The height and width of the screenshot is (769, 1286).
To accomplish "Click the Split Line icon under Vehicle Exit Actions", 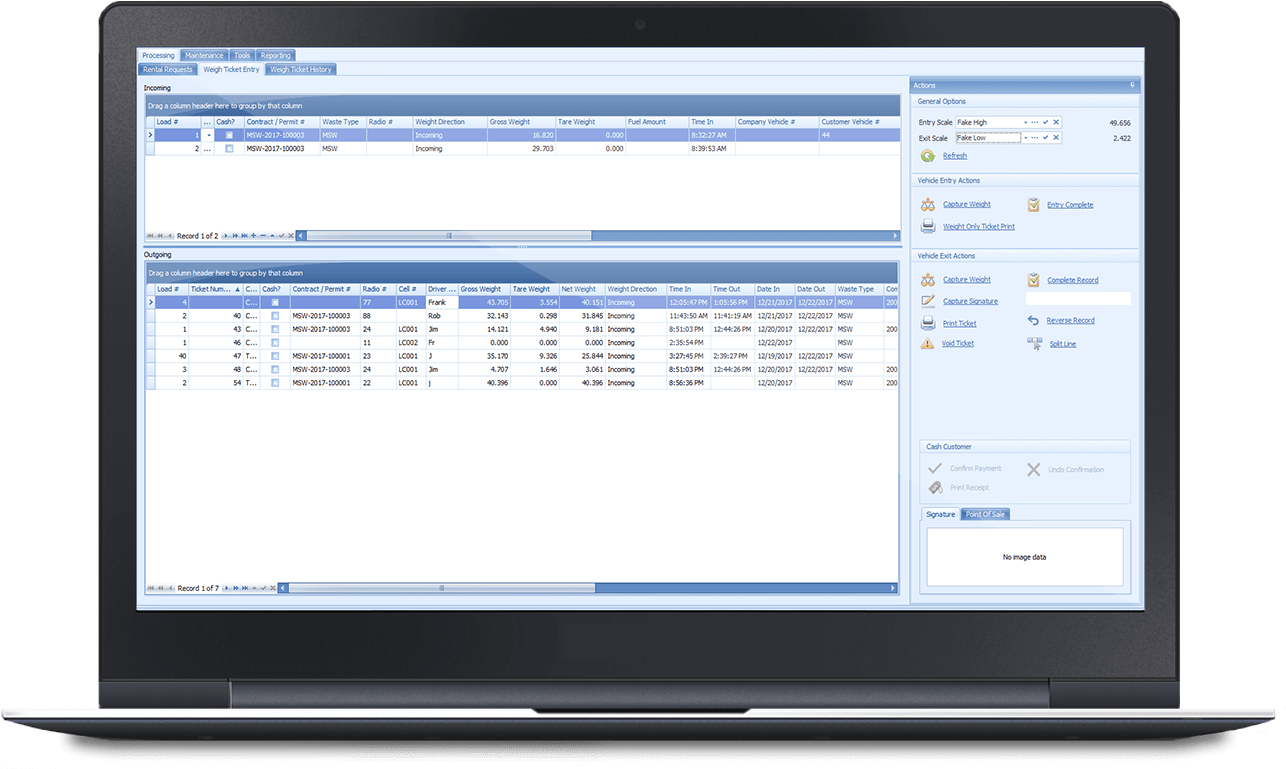I will pyautogui.click(x=1035, y=343).
